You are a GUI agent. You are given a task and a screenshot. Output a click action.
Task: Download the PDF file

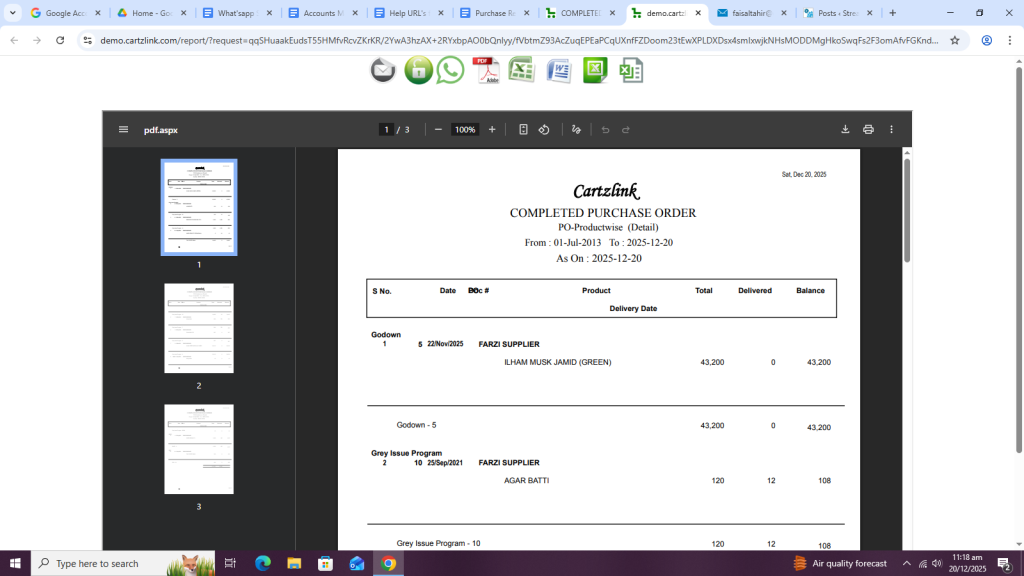(x=845, y=130)
